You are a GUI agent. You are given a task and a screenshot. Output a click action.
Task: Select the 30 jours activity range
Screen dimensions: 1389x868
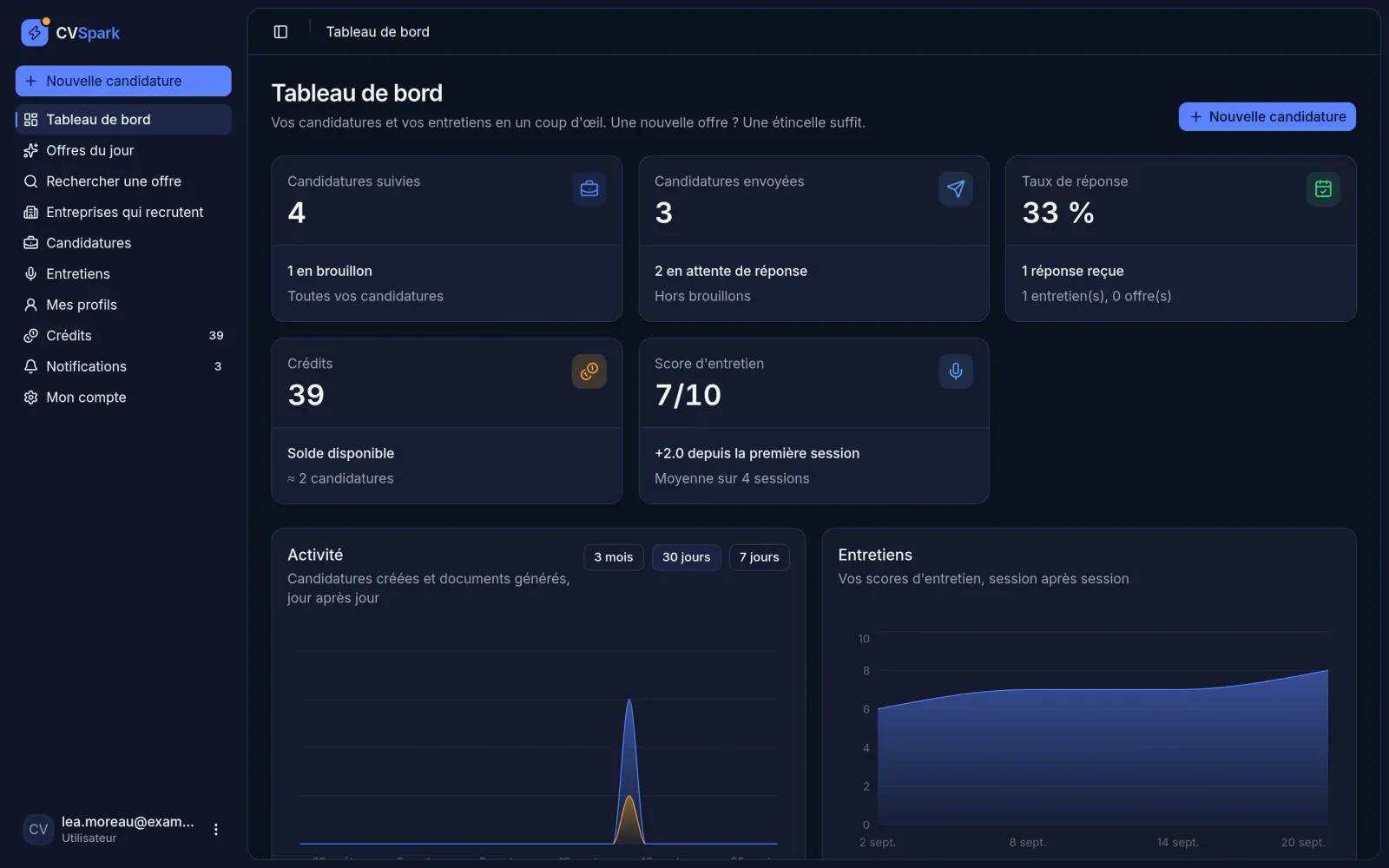point(686,557)
